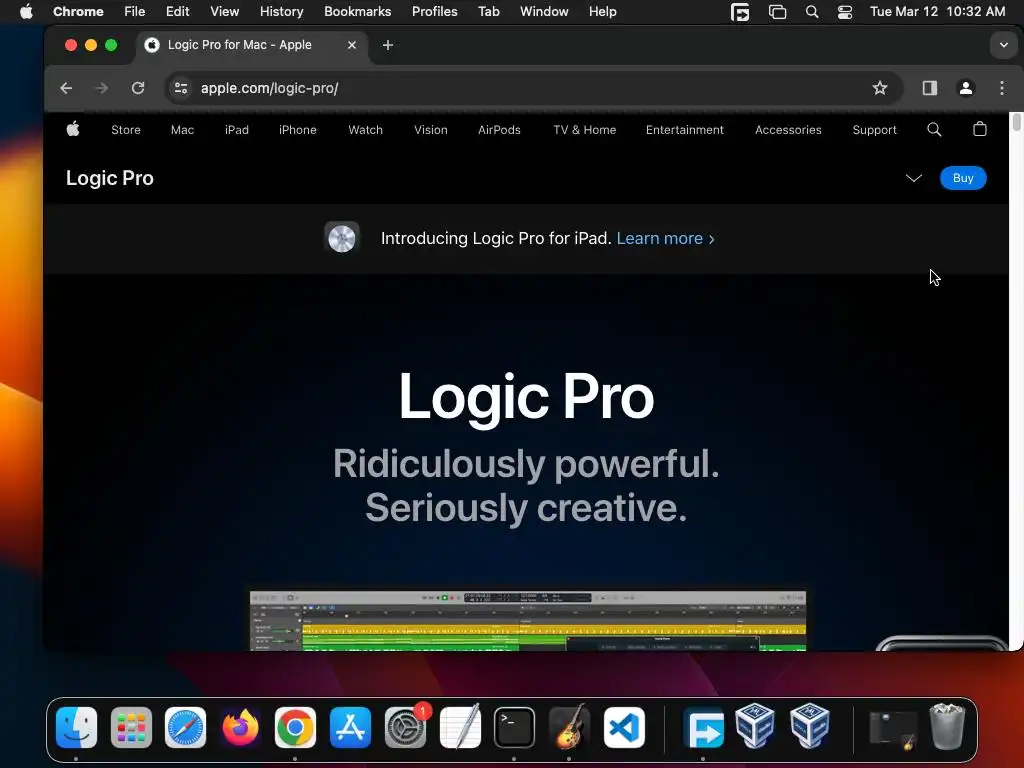The width and height of the screenshot is (1024, 768).
Task: Open the tab search dropdown arrow
Action: click(x=1003, y=45)
